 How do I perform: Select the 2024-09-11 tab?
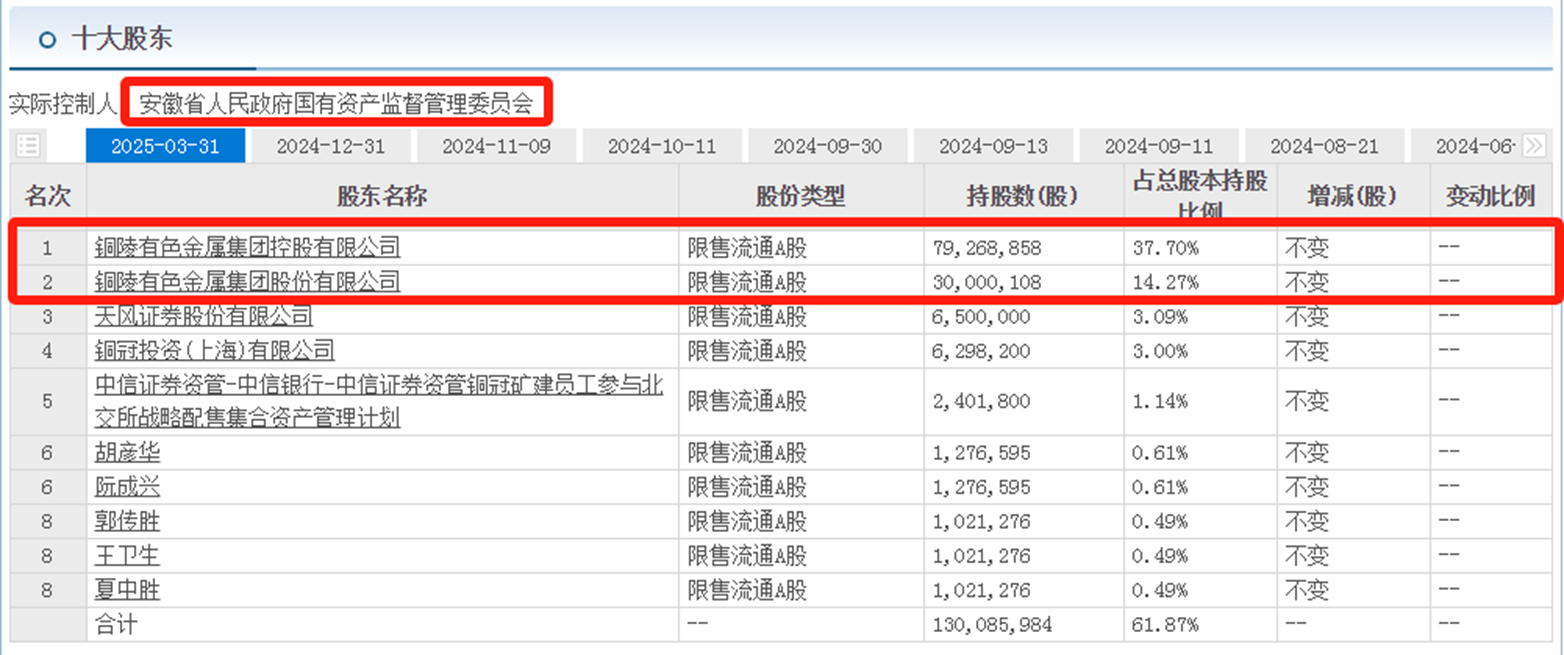click(x=1158, y=146)
